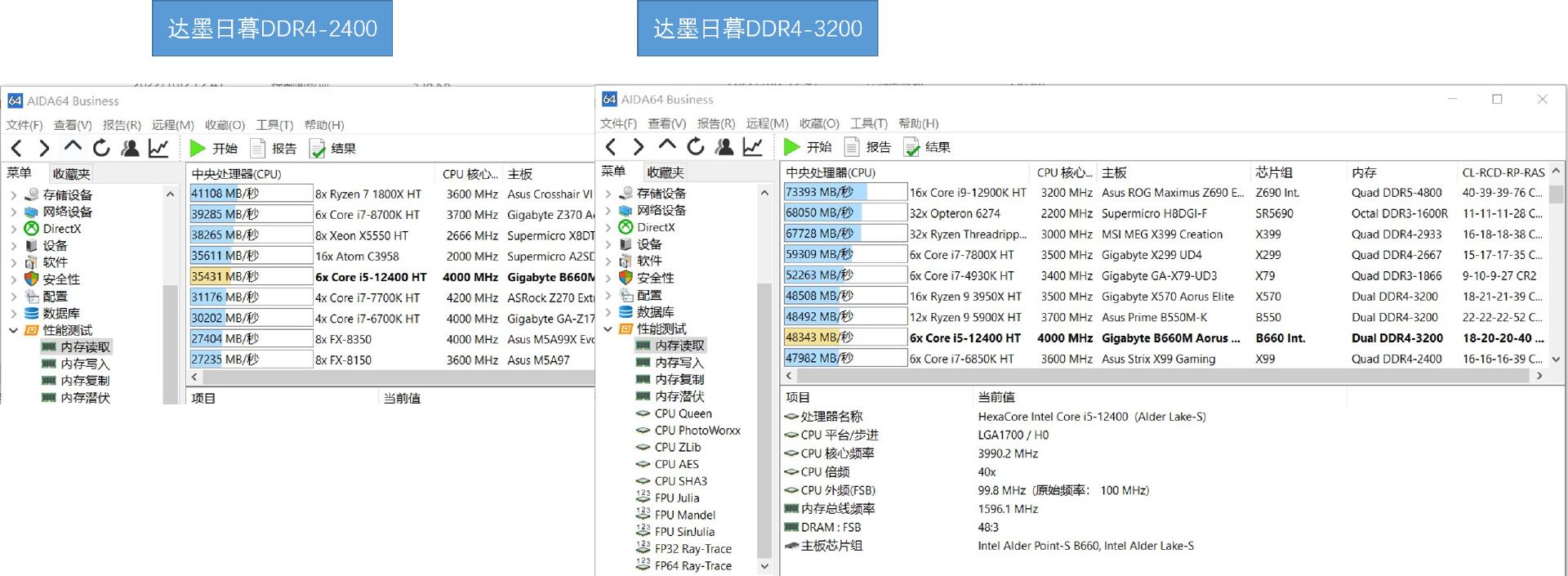
Task: Click the refresh icon in right AIDA64 toolbar
Action: (696, 146)
